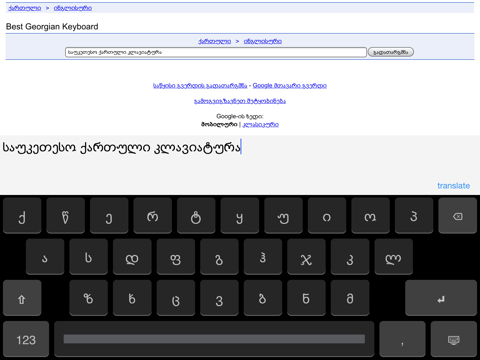Screen dimensions: 480x360
Task: Tap the მ key
Action: (350, 298)
